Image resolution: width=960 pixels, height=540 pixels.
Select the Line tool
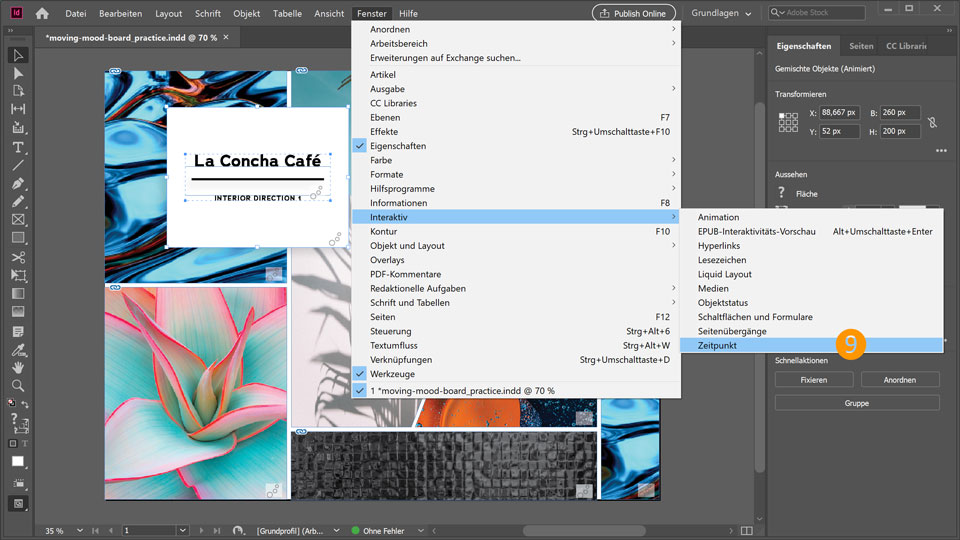[x=18, y=165]
